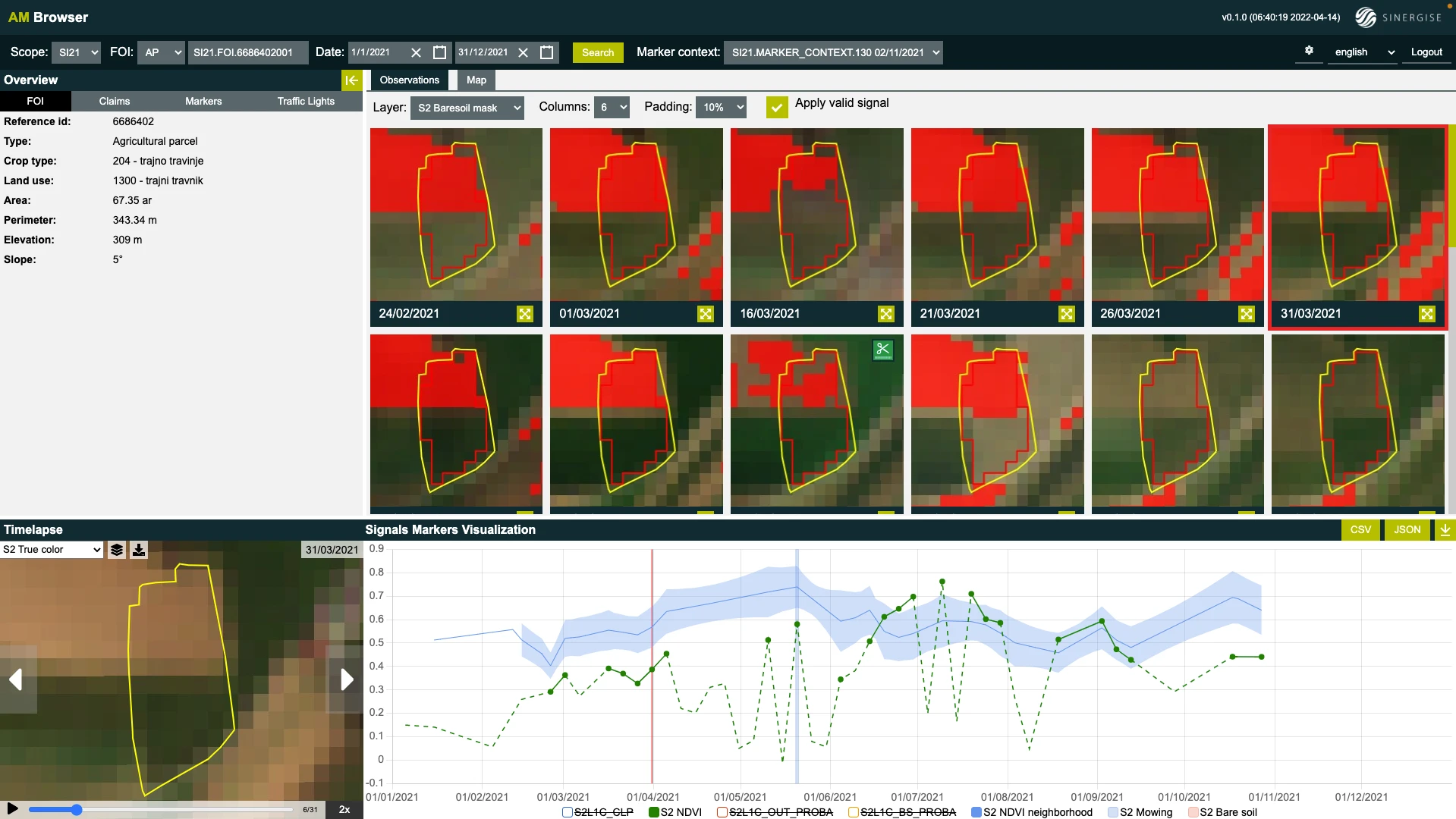Open the Layer dropdown S2 Baresoil mask
Viewport: 1456px width, 819px height.
point(467,108)
